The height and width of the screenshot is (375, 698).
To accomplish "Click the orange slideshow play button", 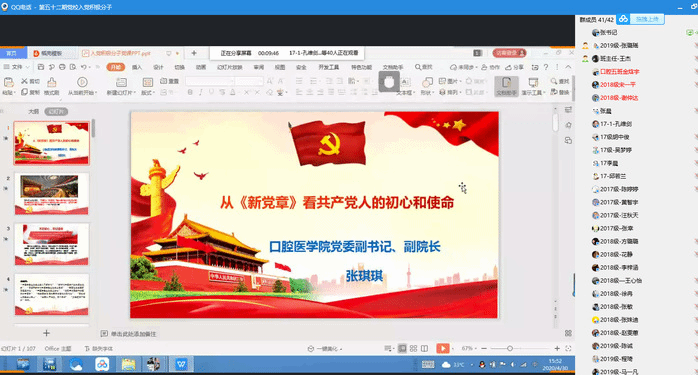I will [x=442, y=348].
